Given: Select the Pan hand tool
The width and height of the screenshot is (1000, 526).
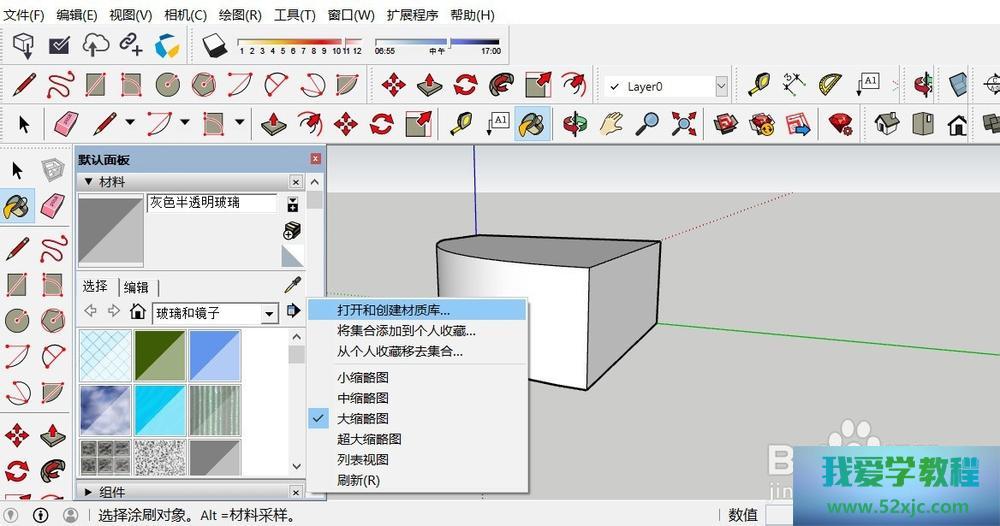Looking at the screenshot, I should 611,124.
